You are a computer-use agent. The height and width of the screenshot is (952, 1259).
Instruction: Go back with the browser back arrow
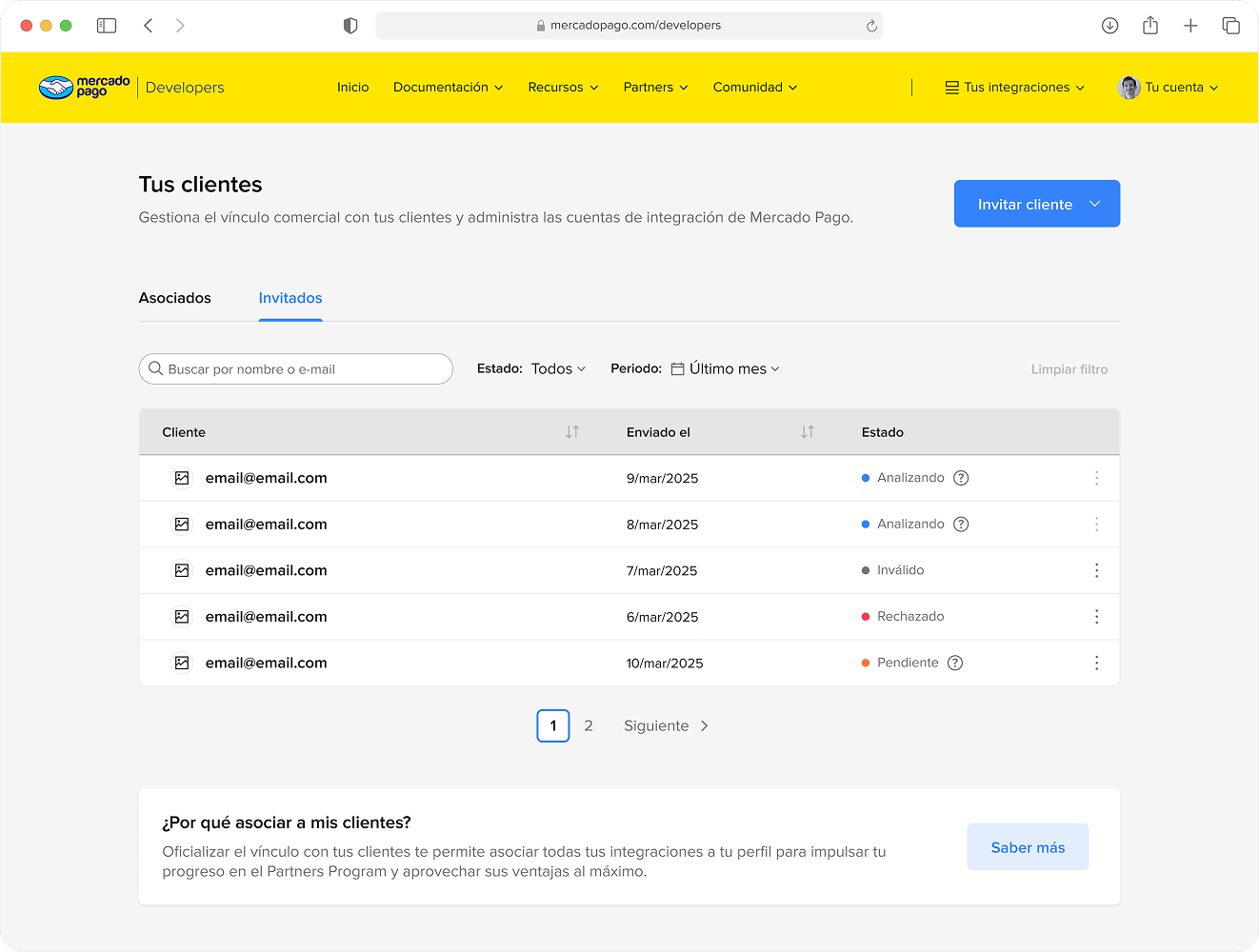[x=149, y=26]
